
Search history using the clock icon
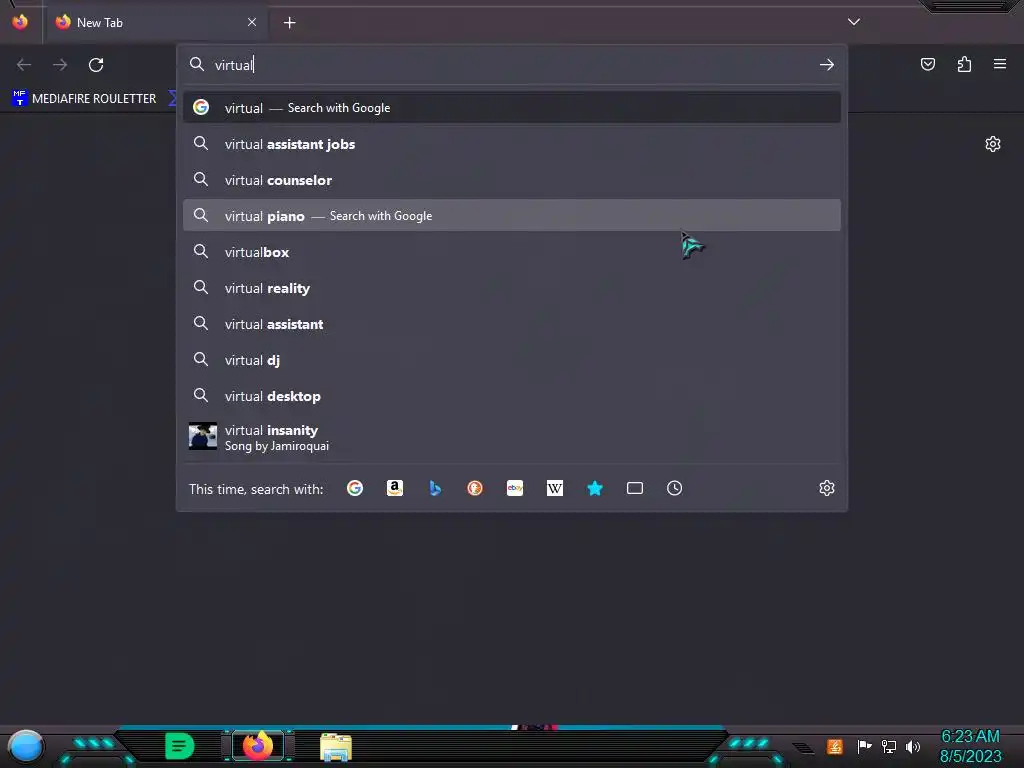click(675, 488)
